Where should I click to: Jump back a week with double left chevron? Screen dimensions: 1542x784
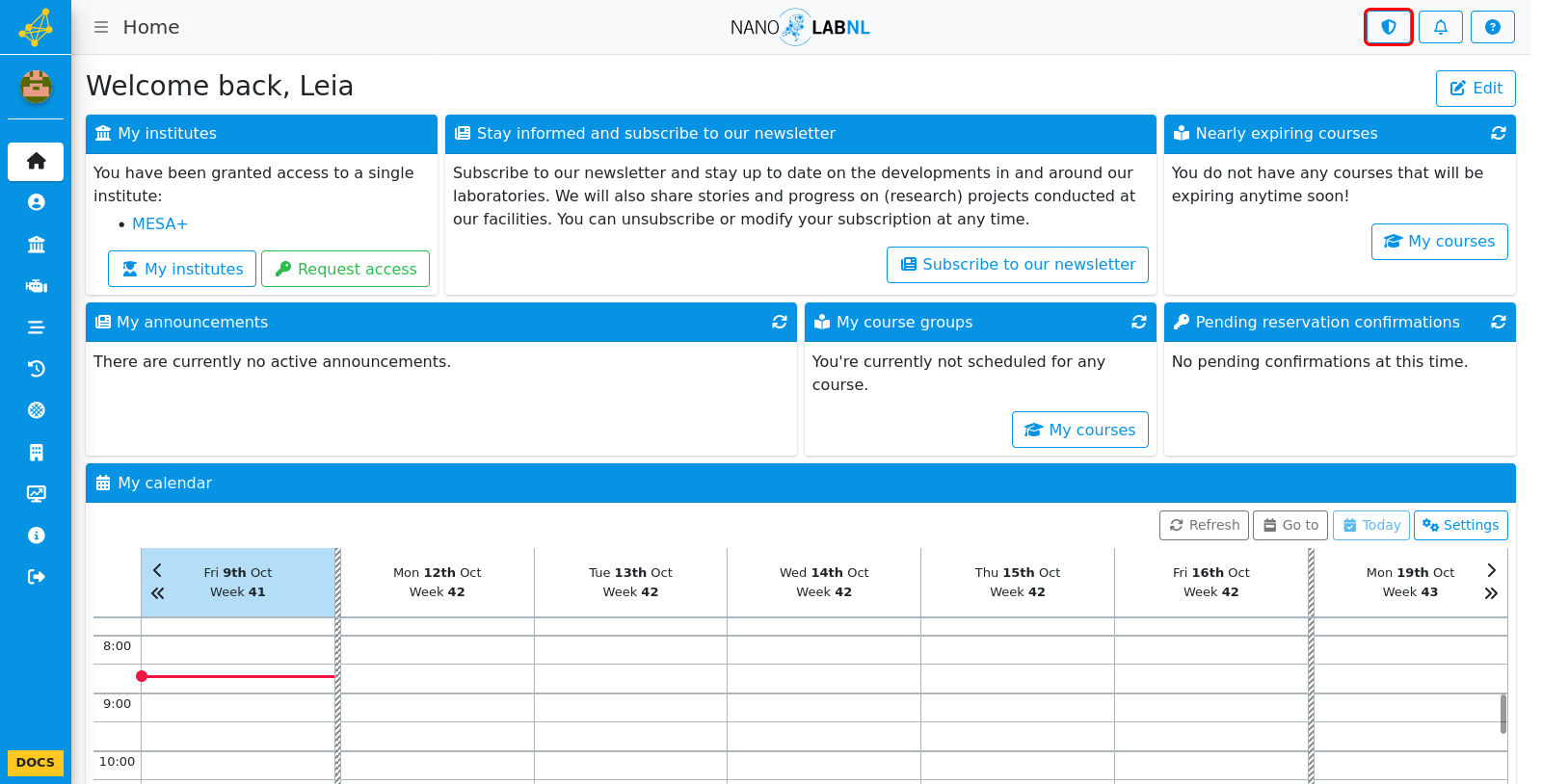coord(158,593)
